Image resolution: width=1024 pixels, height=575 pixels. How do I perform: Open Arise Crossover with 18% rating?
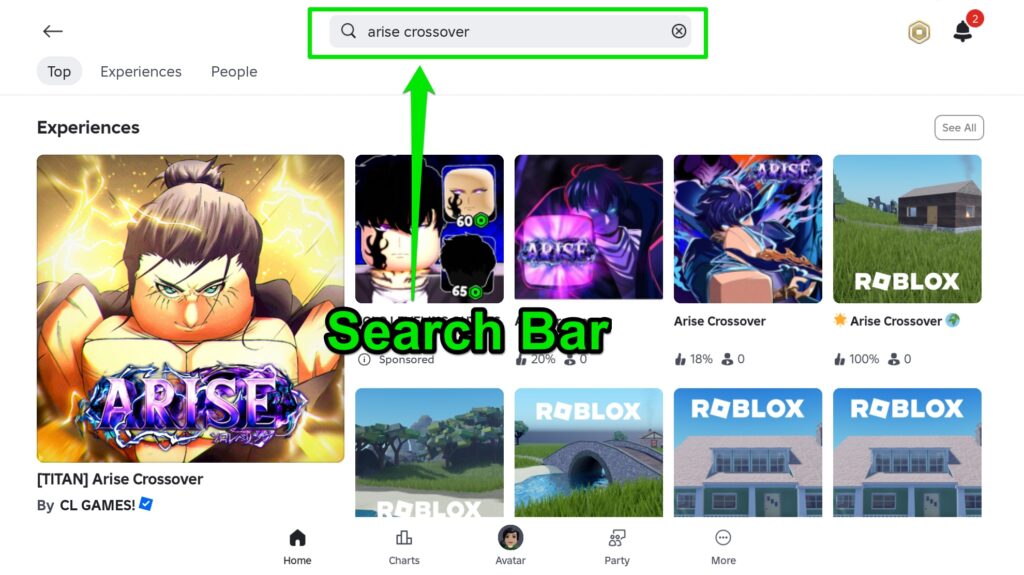pyautogui.click(x=748, y=229)
